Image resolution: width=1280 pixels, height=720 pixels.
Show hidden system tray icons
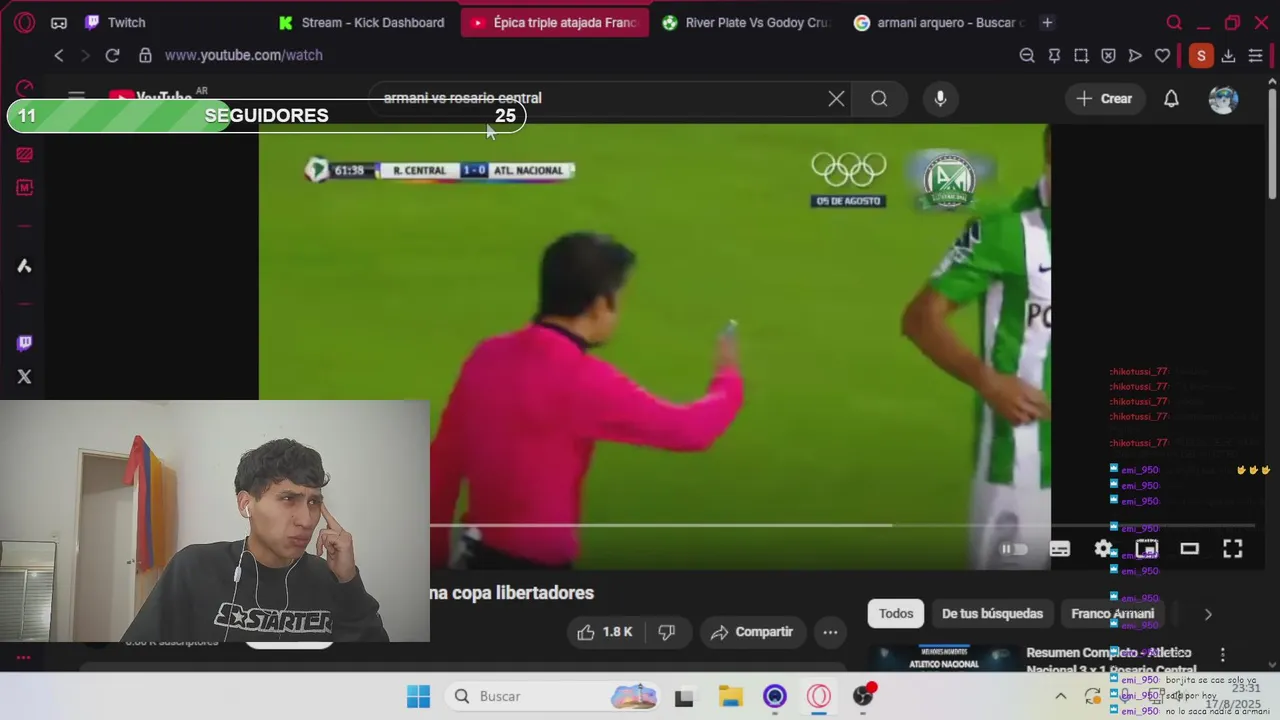1061,696
